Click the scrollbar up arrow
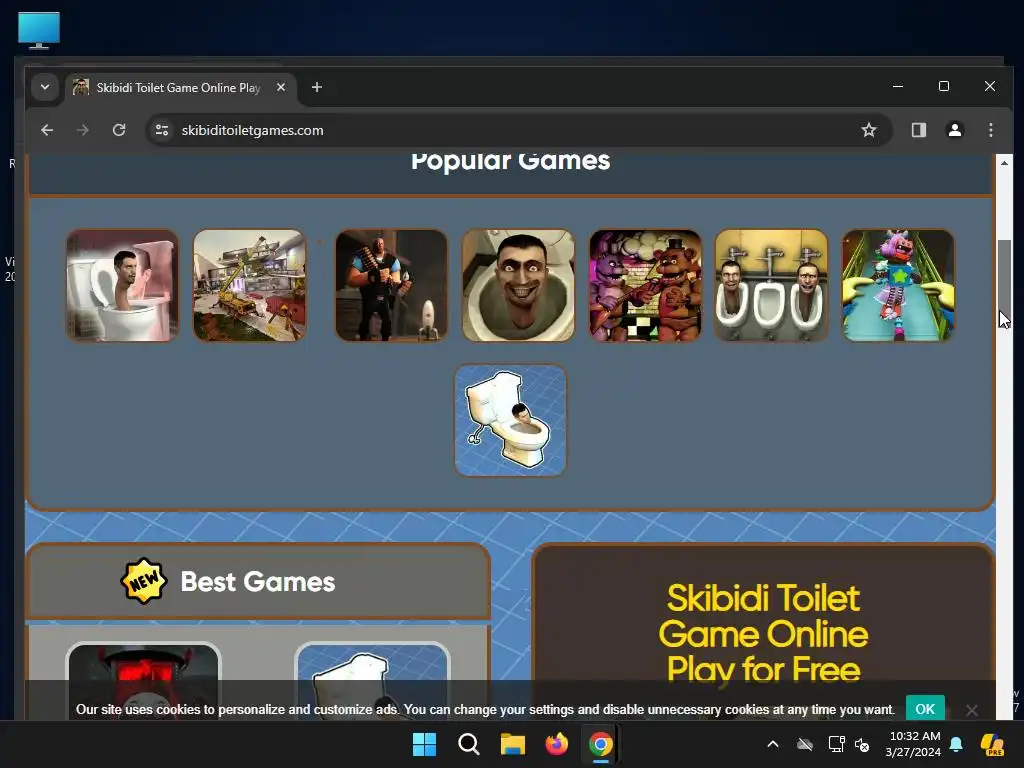Viewport: 1024px width, 768px height. (1004, 163)
